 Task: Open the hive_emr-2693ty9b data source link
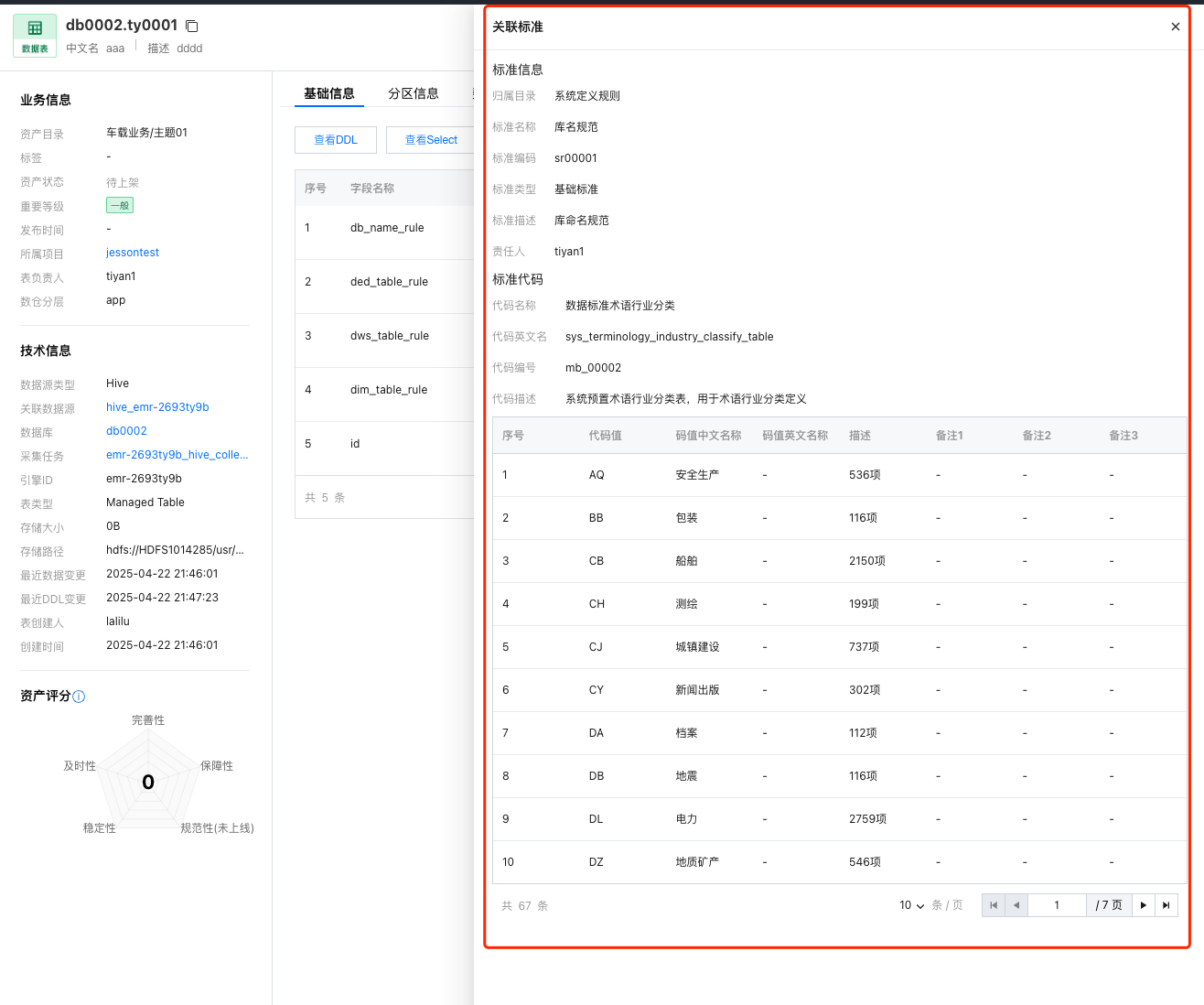tap(157, 407)
